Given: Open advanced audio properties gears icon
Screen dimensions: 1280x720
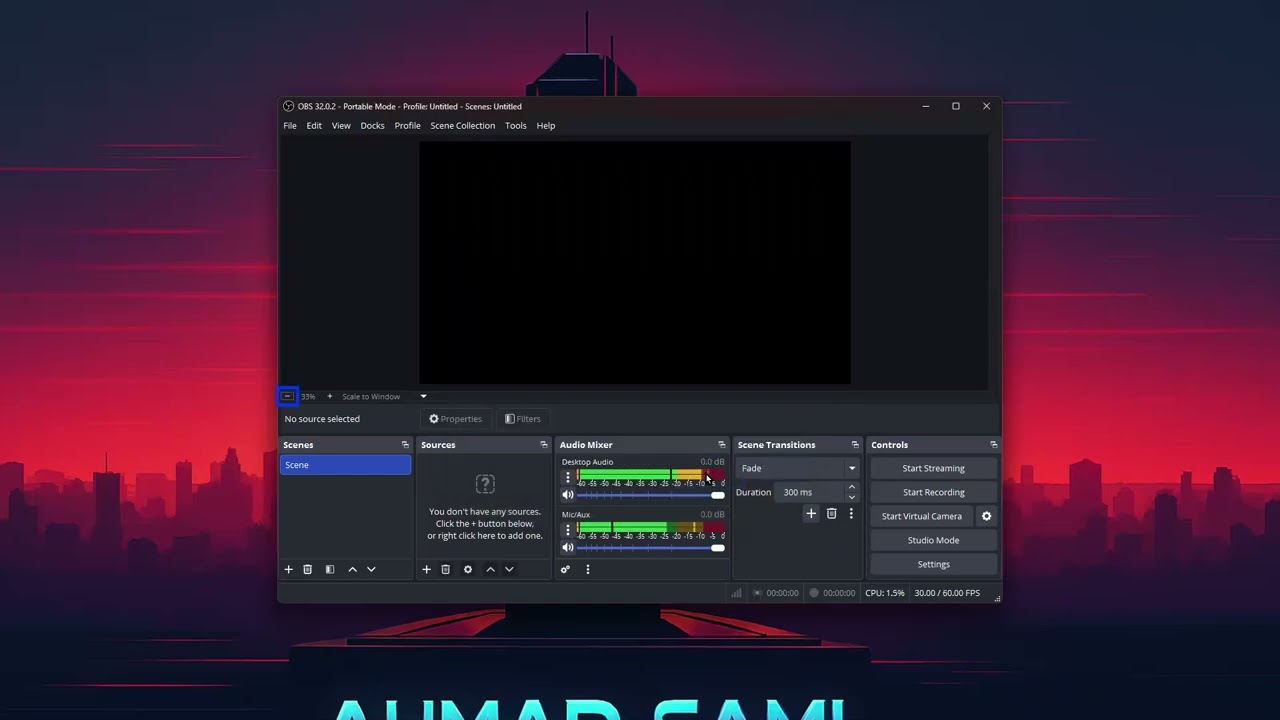Looking at the screenshot, I should point(565,569).
